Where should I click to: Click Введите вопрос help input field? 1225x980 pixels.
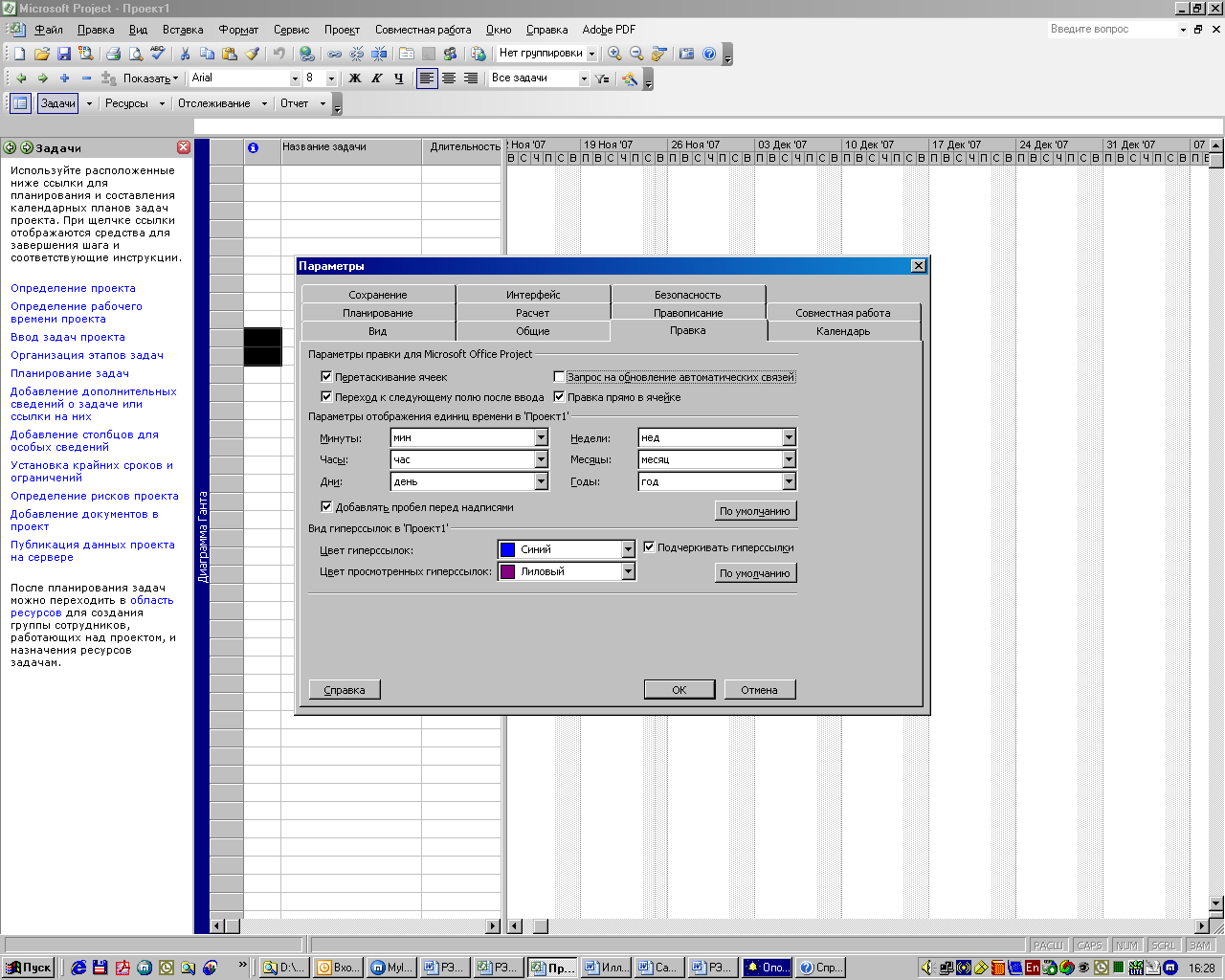(x=1111, y=30)
